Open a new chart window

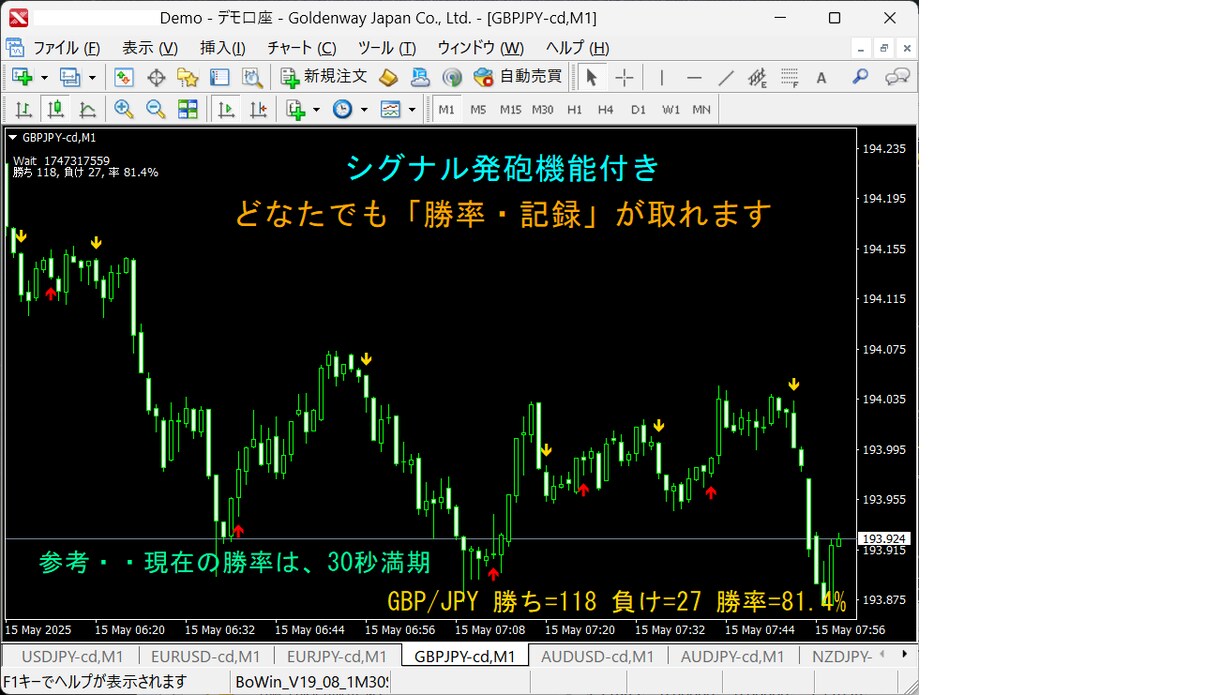point(21,77)
